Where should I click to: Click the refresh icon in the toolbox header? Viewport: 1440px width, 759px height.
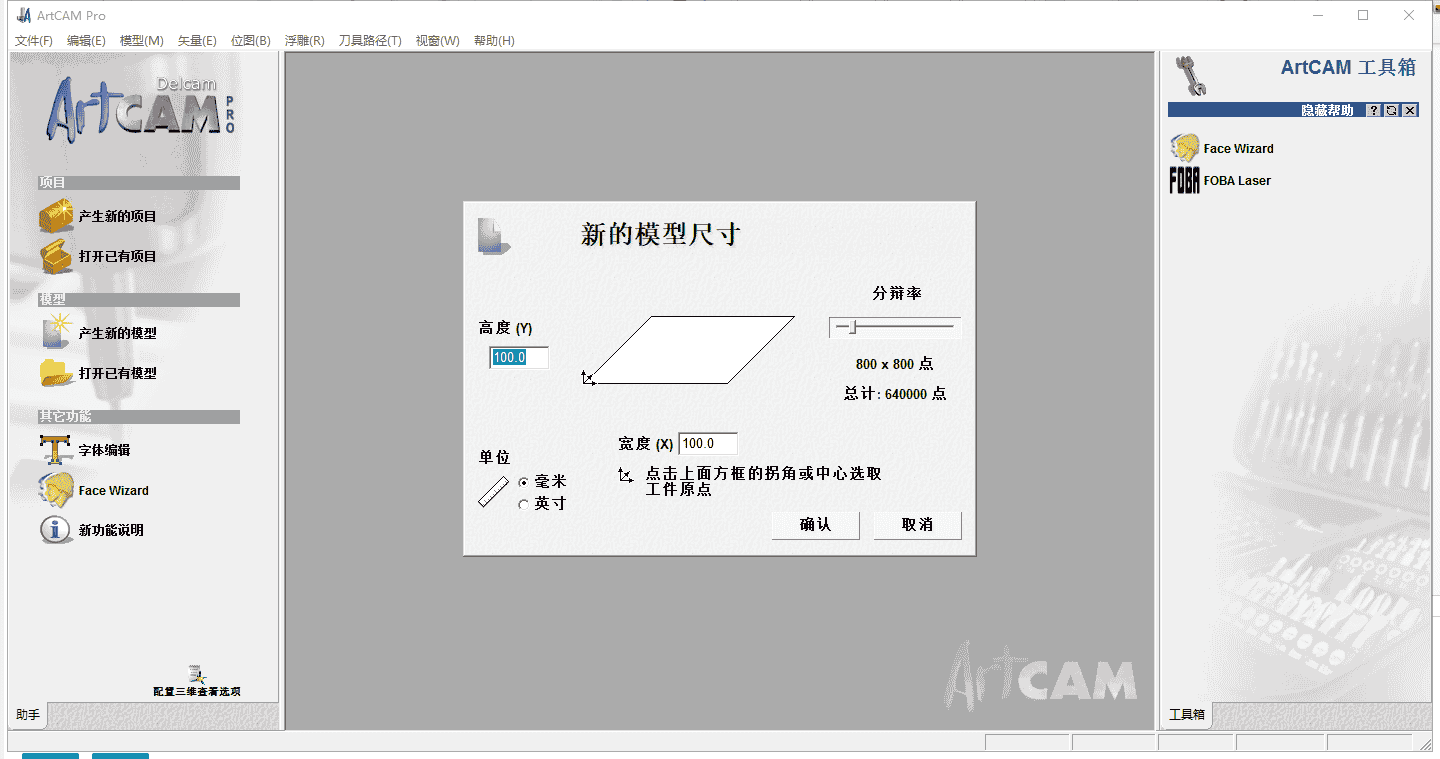(x=1392, y=110)
